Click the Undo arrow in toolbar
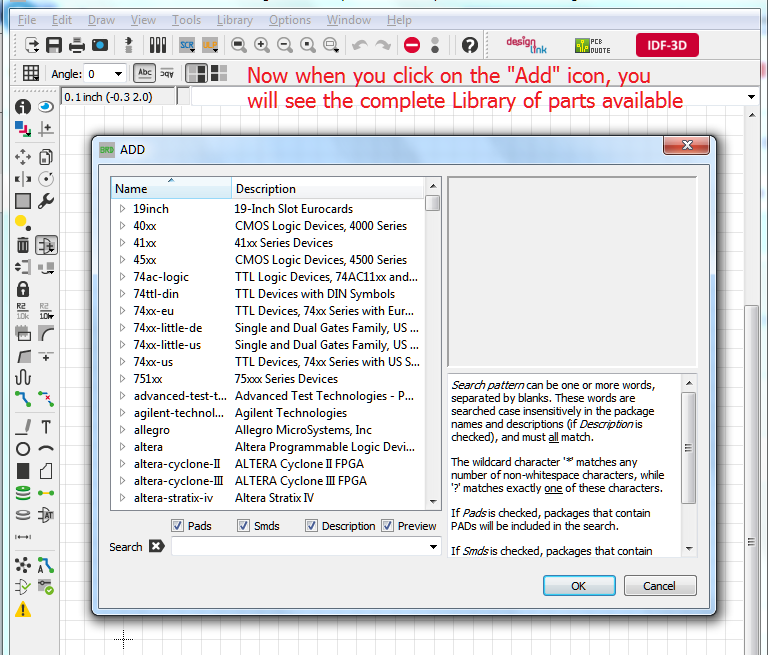 click(360, 45)
